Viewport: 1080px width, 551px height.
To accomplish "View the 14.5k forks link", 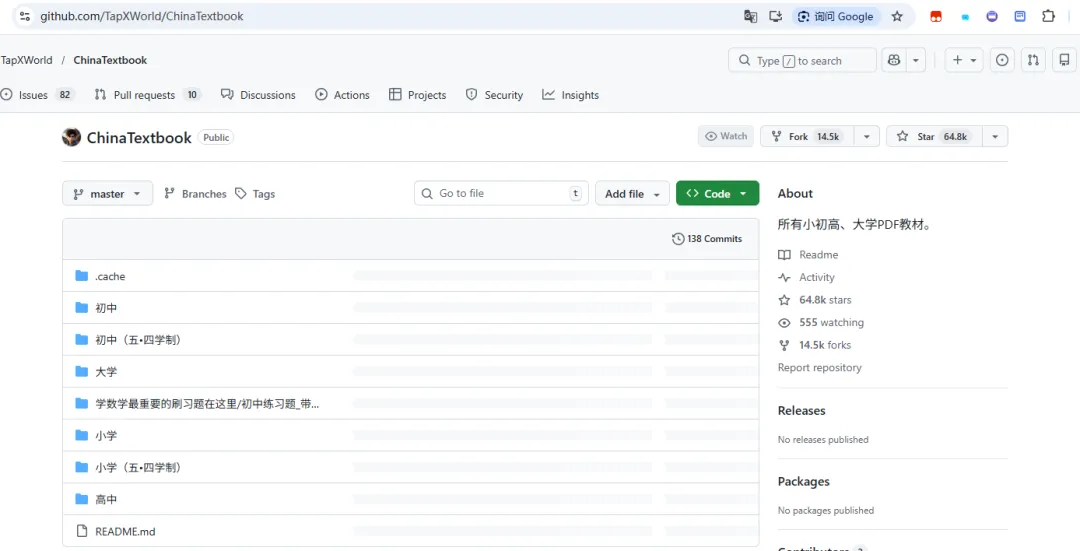I will pyautogui.click(x=814, y=345).
